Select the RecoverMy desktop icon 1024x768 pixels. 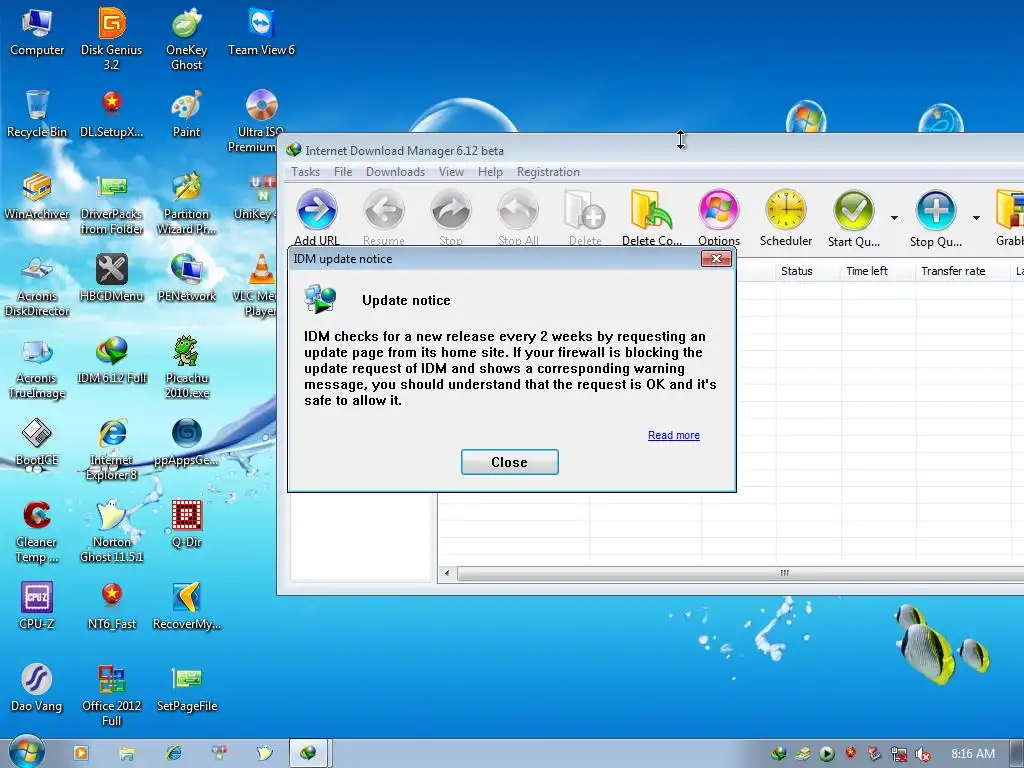pyautogui.click(x=187, y=605)
